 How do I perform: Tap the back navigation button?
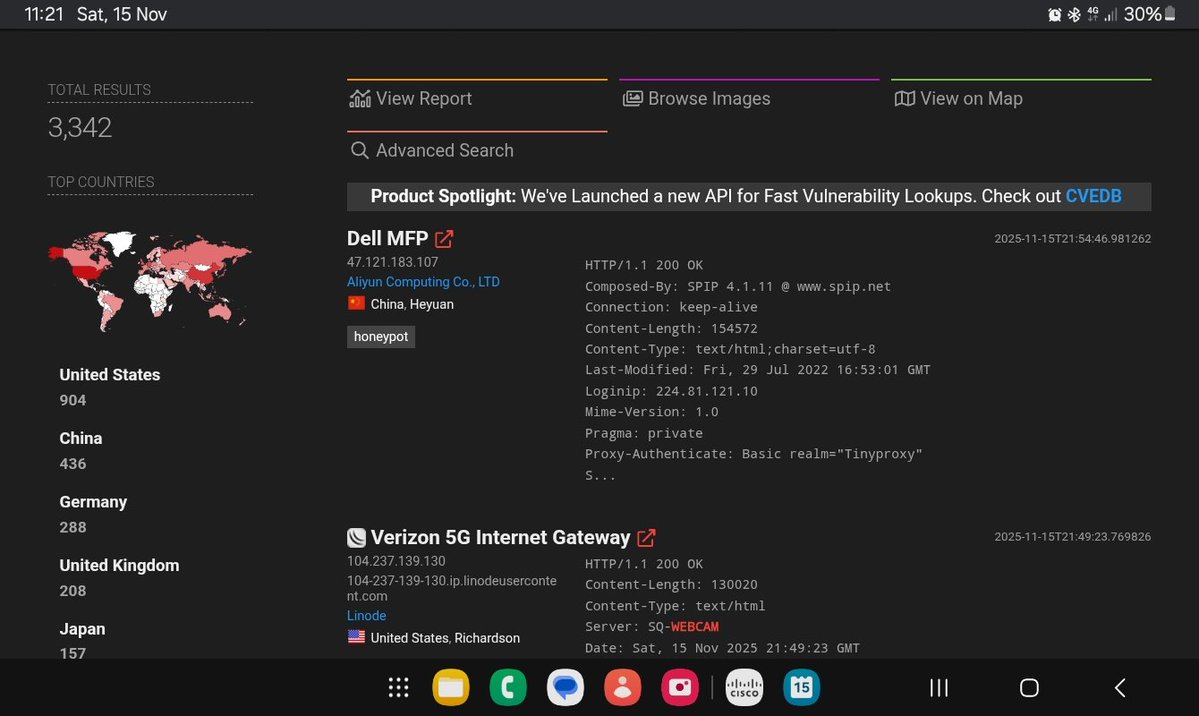(1120, 688)
